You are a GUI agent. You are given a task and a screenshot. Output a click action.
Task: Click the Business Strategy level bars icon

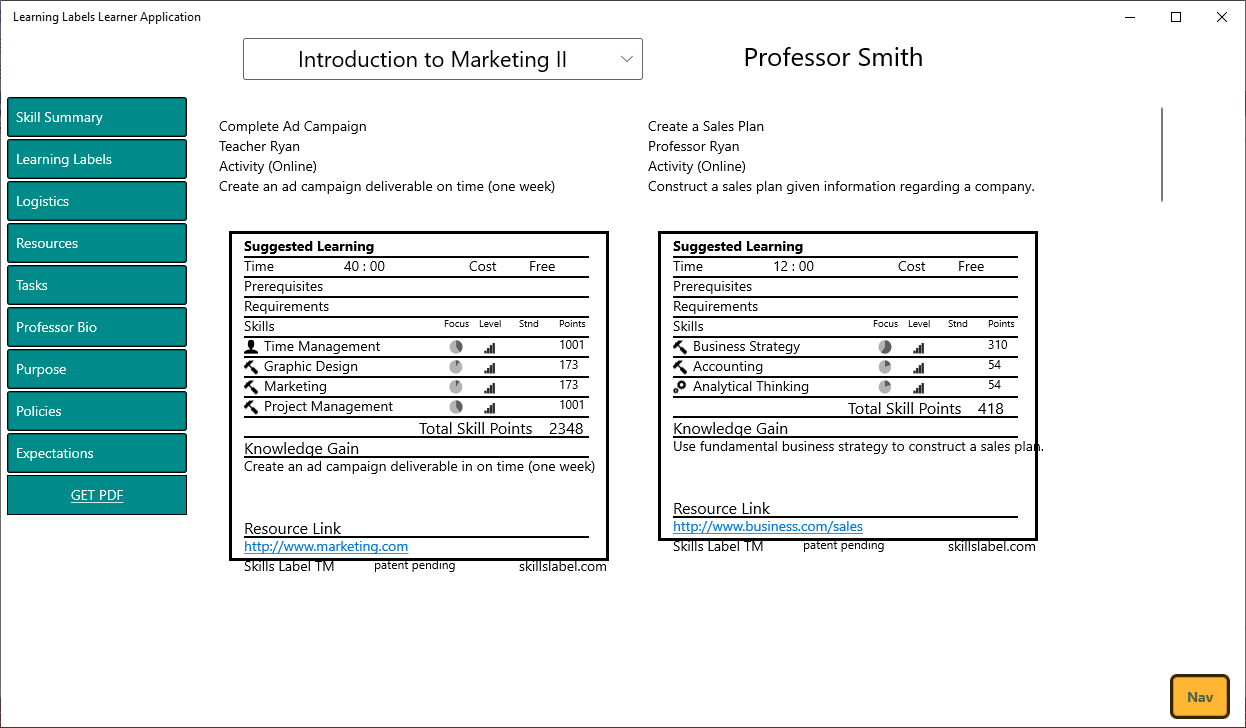coord(919,348)
